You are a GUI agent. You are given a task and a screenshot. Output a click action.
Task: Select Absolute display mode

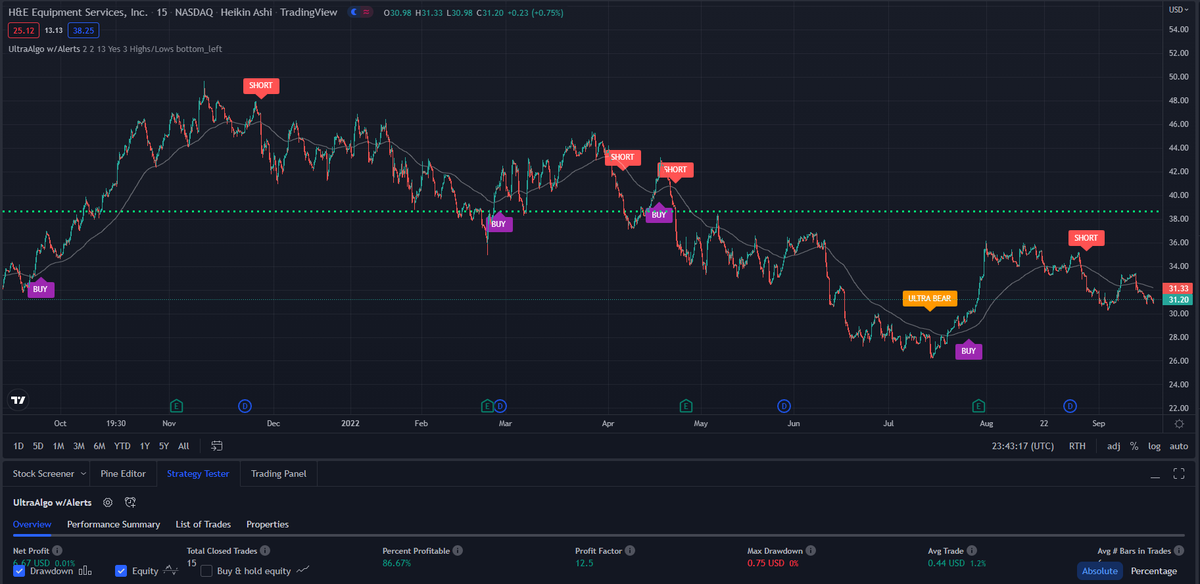pos(1099,571)
